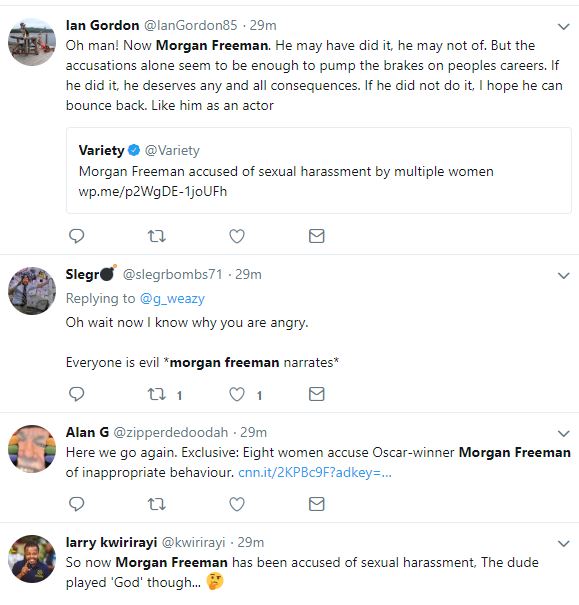This screenshot has width=579, height=605.
Task: Open the cnn.it link in Alan G's tweet
Action: (x=315, y=472)
